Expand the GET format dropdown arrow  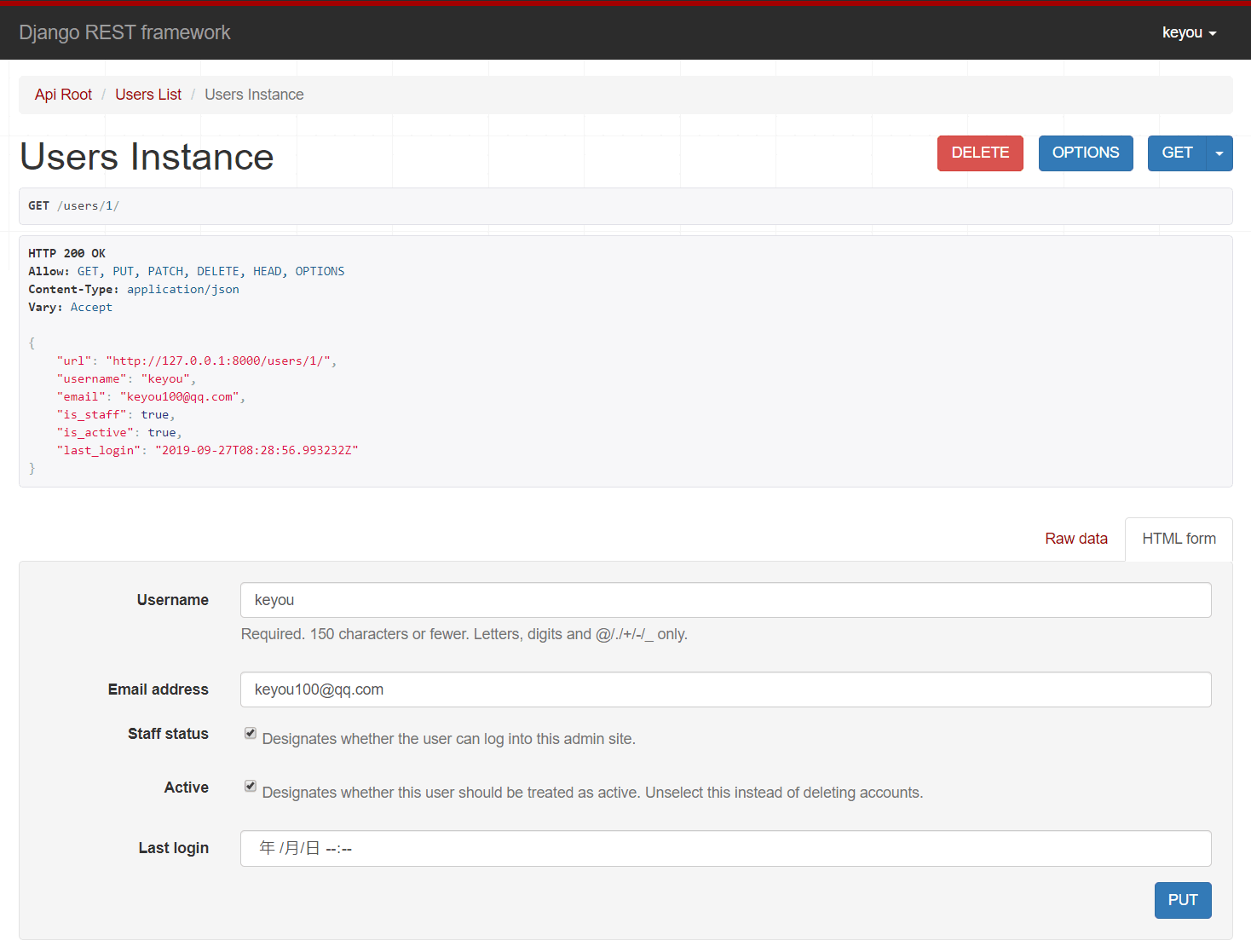point(1219,153)
